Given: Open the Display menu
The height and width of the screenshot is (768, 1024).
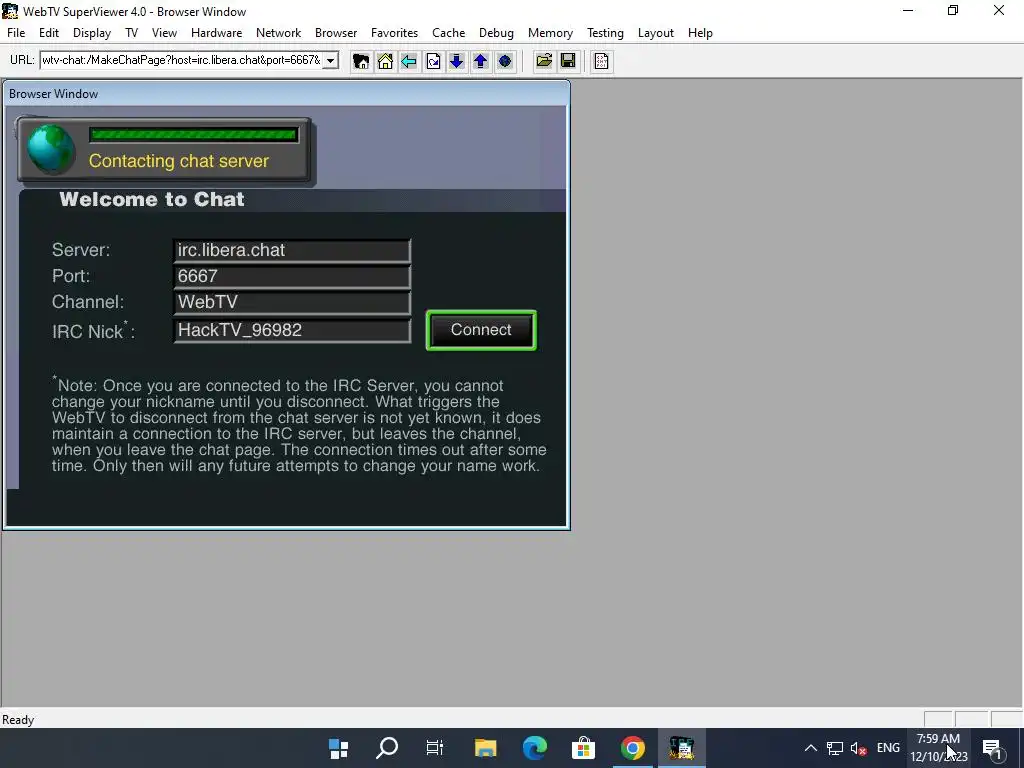Looking at the screenshot, I should coord(91,33).
